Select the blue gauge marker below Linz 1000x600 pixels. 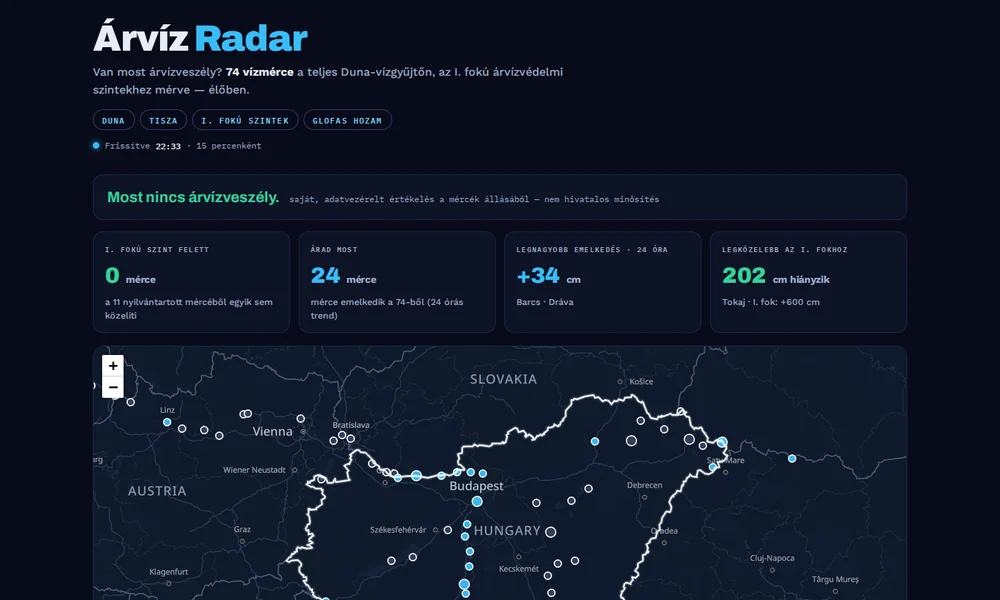click(167, 422)
